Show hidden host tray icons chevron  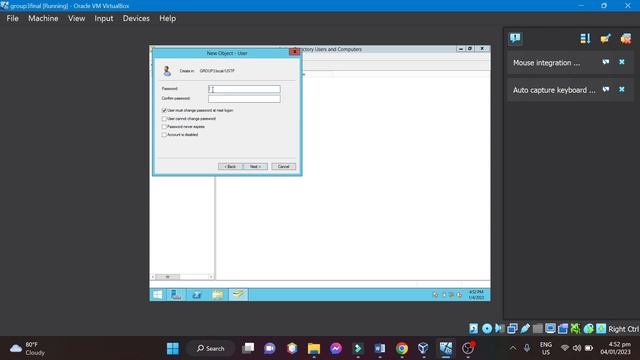pos(513,348)
